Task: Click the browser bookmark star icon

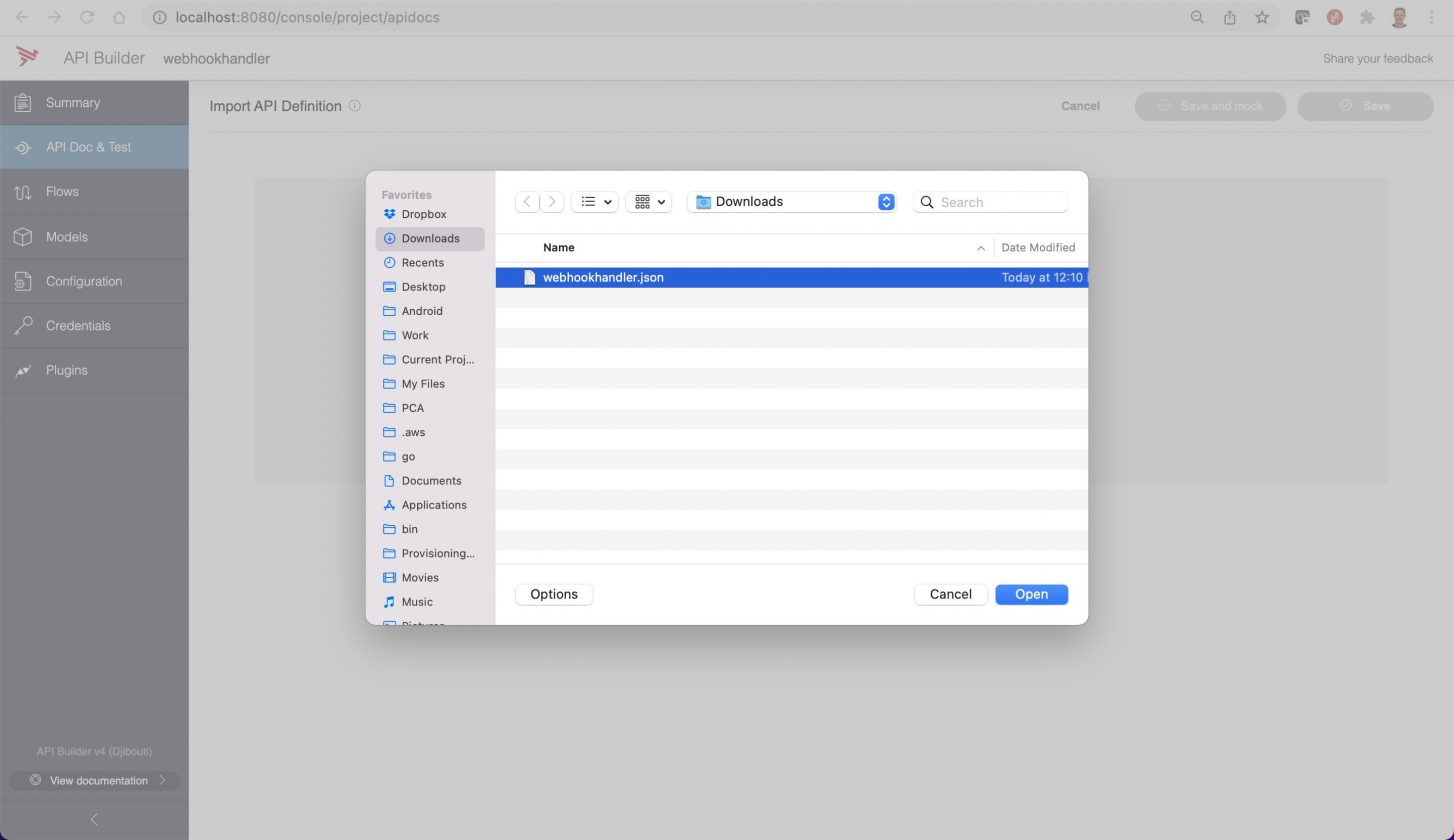Action: click(x=1262, y=17)
